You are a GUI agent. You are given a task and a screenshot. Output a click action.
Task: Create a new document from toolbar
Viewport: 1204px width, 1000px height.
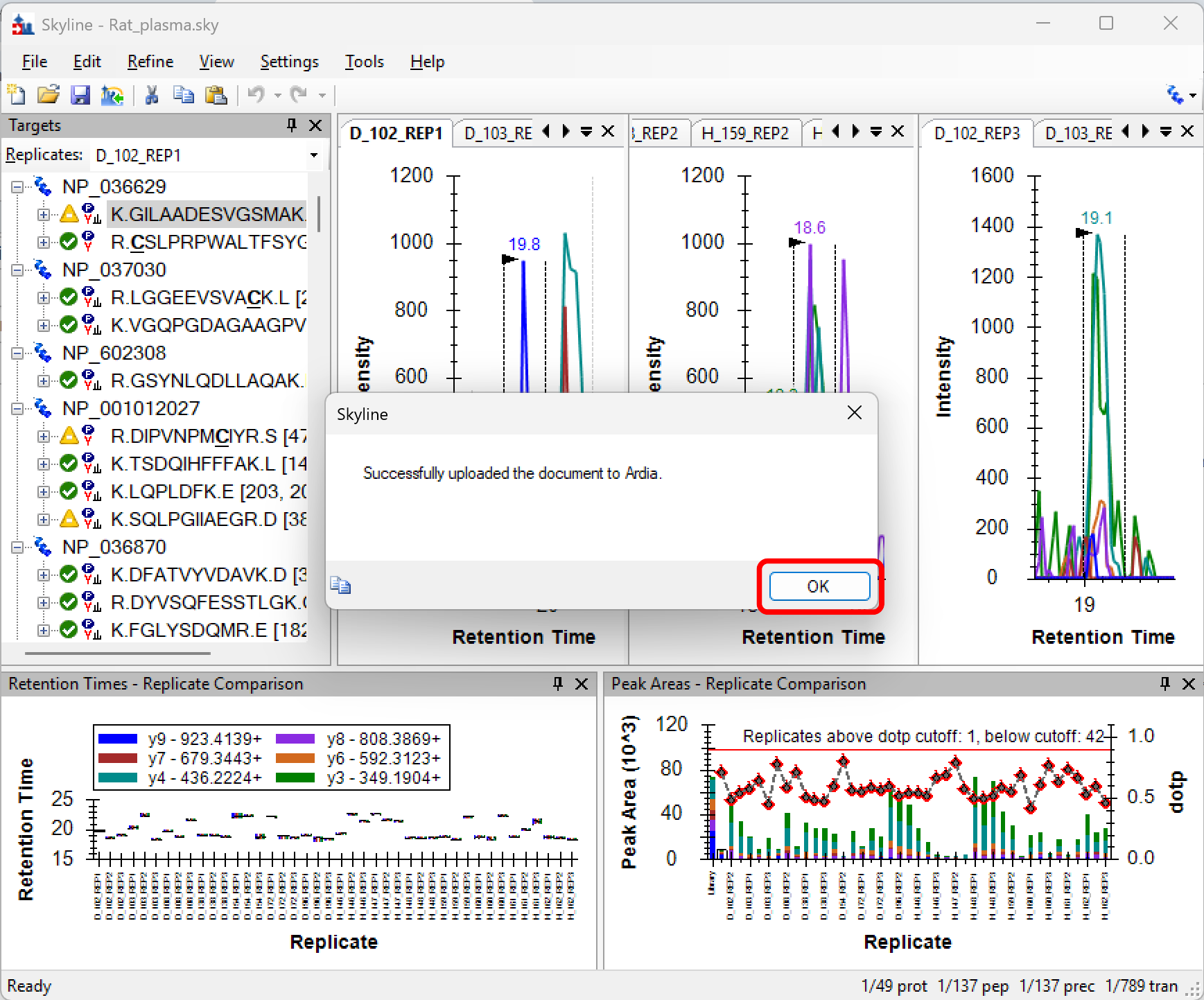[16, 94]
